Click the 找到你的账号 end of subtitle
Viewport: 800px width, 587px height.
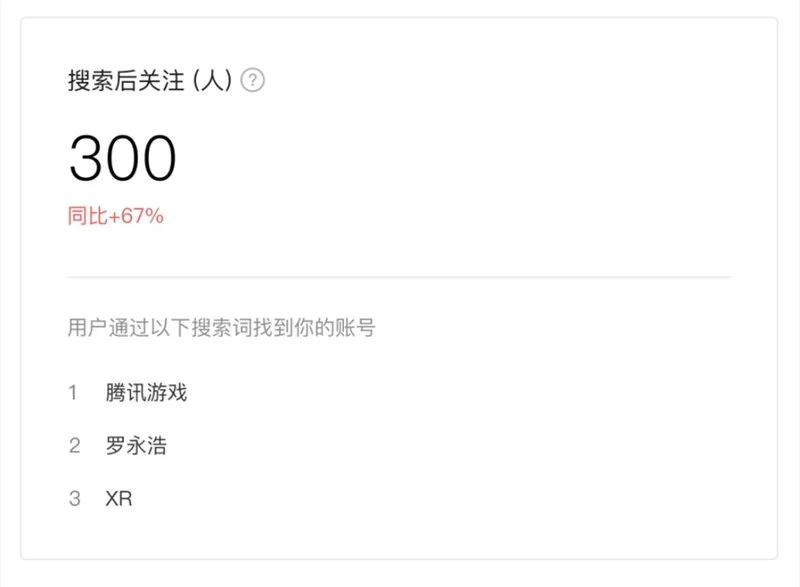[314, 327]
